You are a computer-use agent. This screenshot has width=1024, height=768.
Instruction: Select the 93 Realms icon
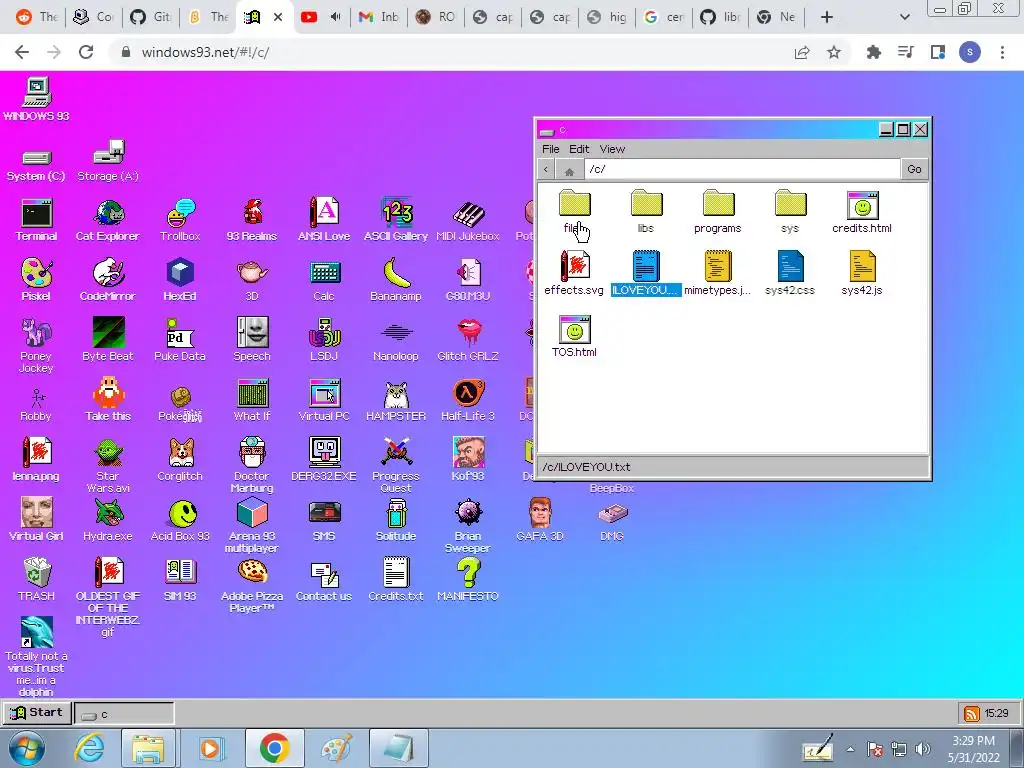(252, 220)
